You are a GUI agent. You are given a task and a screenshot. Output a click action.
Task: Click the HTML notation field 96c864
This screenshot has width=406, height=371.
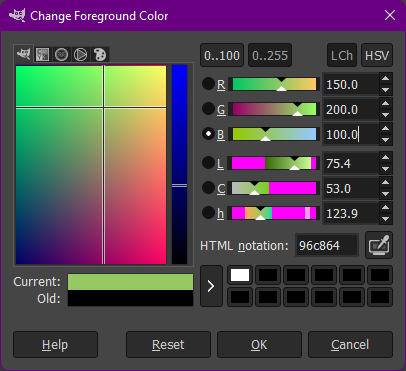[327, 245]
